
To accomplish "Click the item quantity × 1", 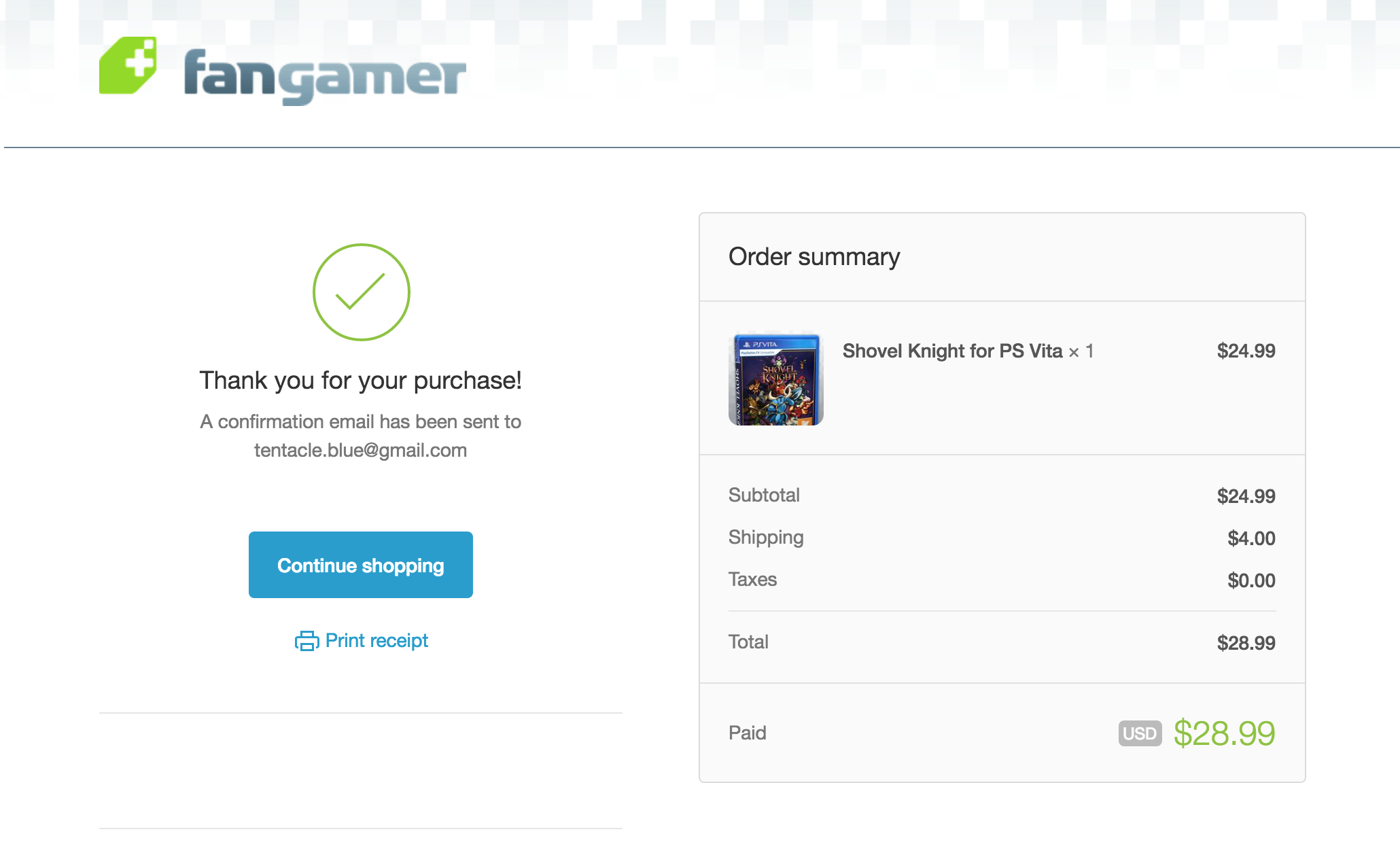I will (1081, 351).
